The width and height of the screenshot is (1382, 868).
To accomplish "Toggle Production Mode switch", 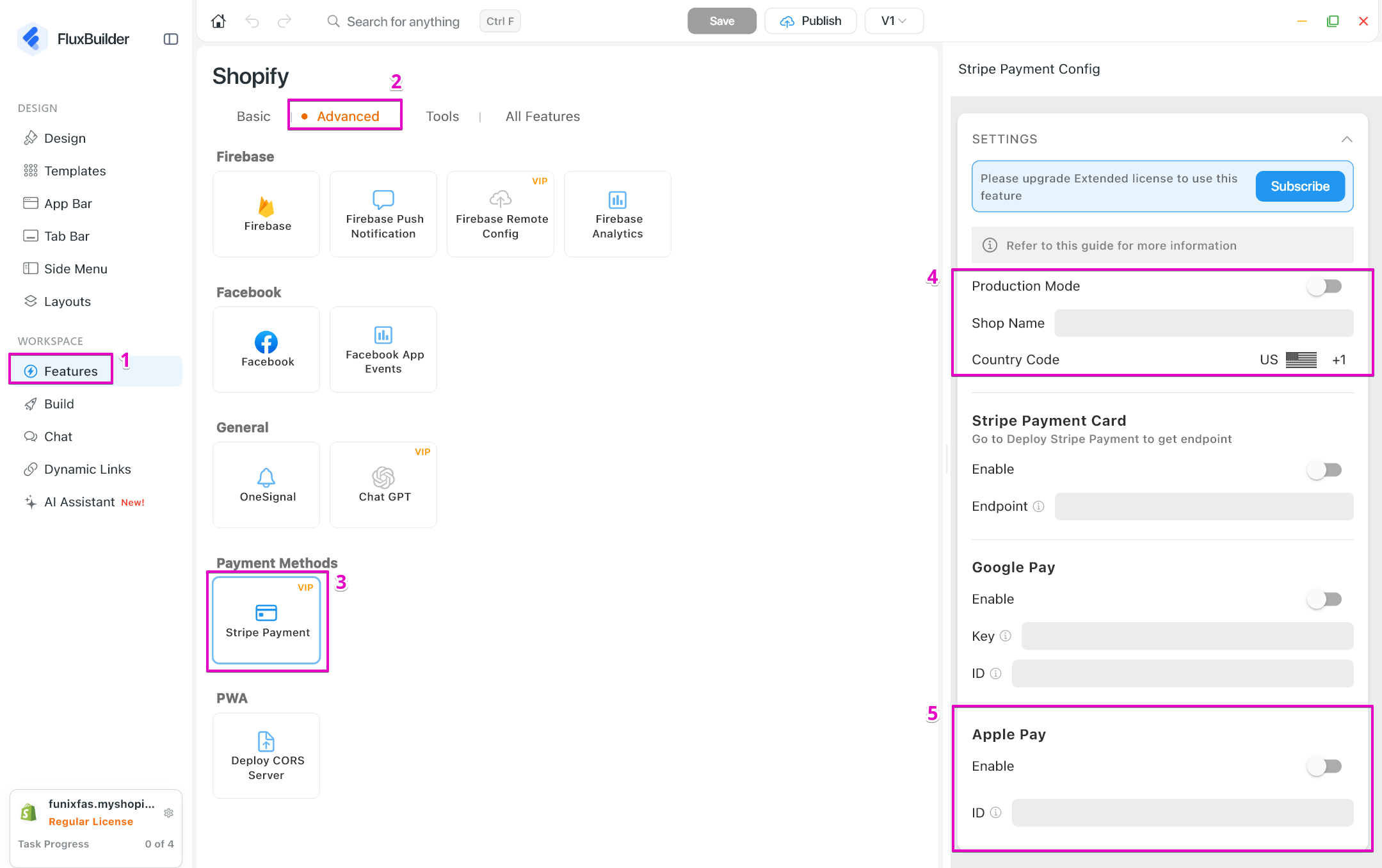I will 1324,286.
